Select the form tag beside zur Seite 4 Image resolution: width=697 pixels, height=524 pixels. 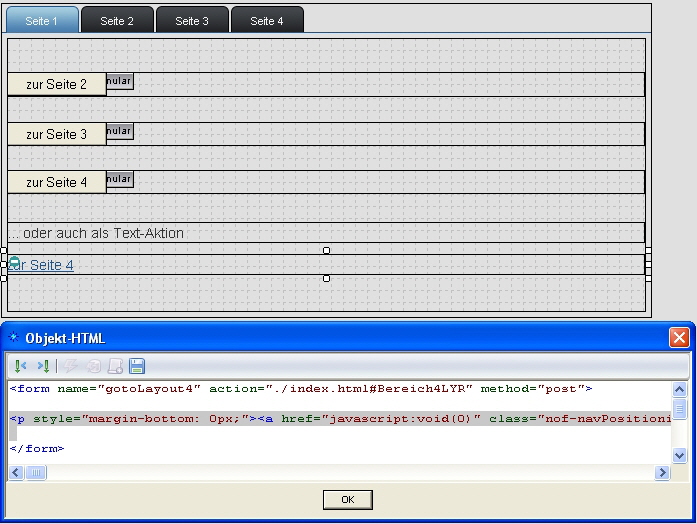click(x=119, y=179)
